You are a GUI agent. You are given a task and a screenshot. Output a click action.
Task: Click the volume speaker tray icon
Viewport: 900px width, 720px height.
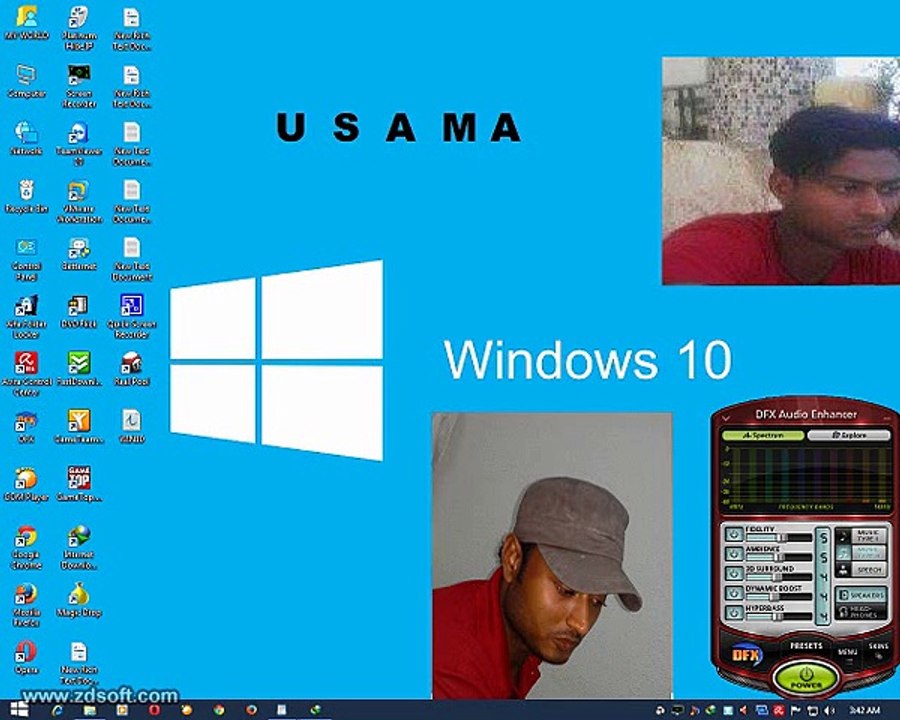829,710
